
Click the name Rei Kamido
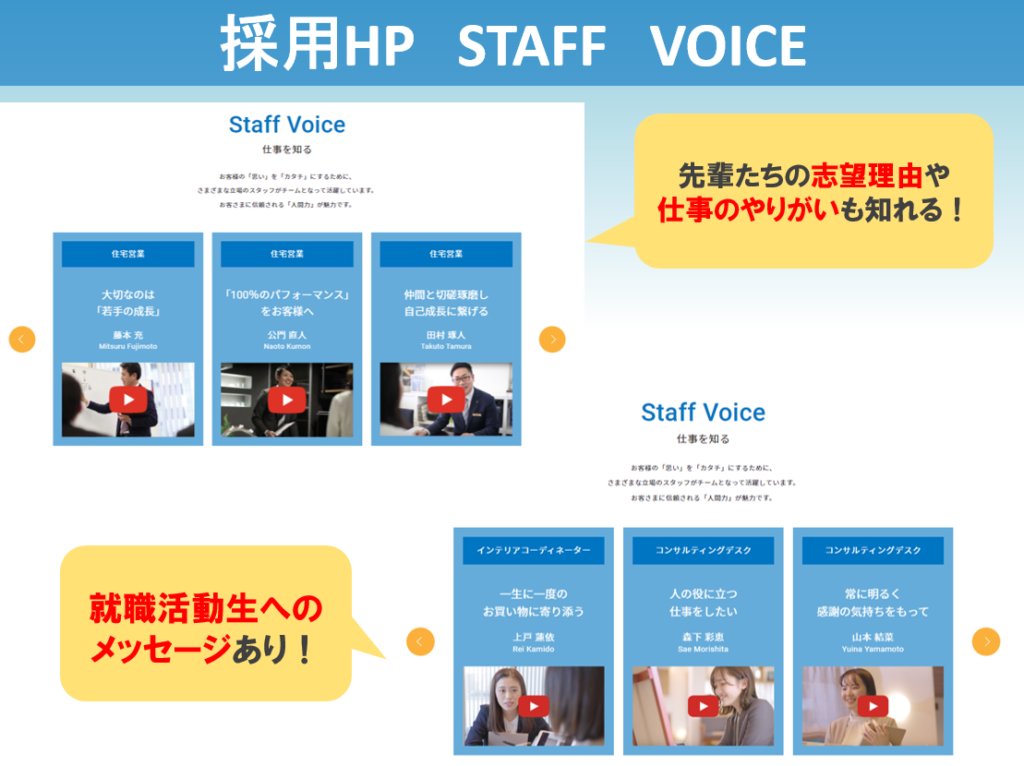pos(533,649)
